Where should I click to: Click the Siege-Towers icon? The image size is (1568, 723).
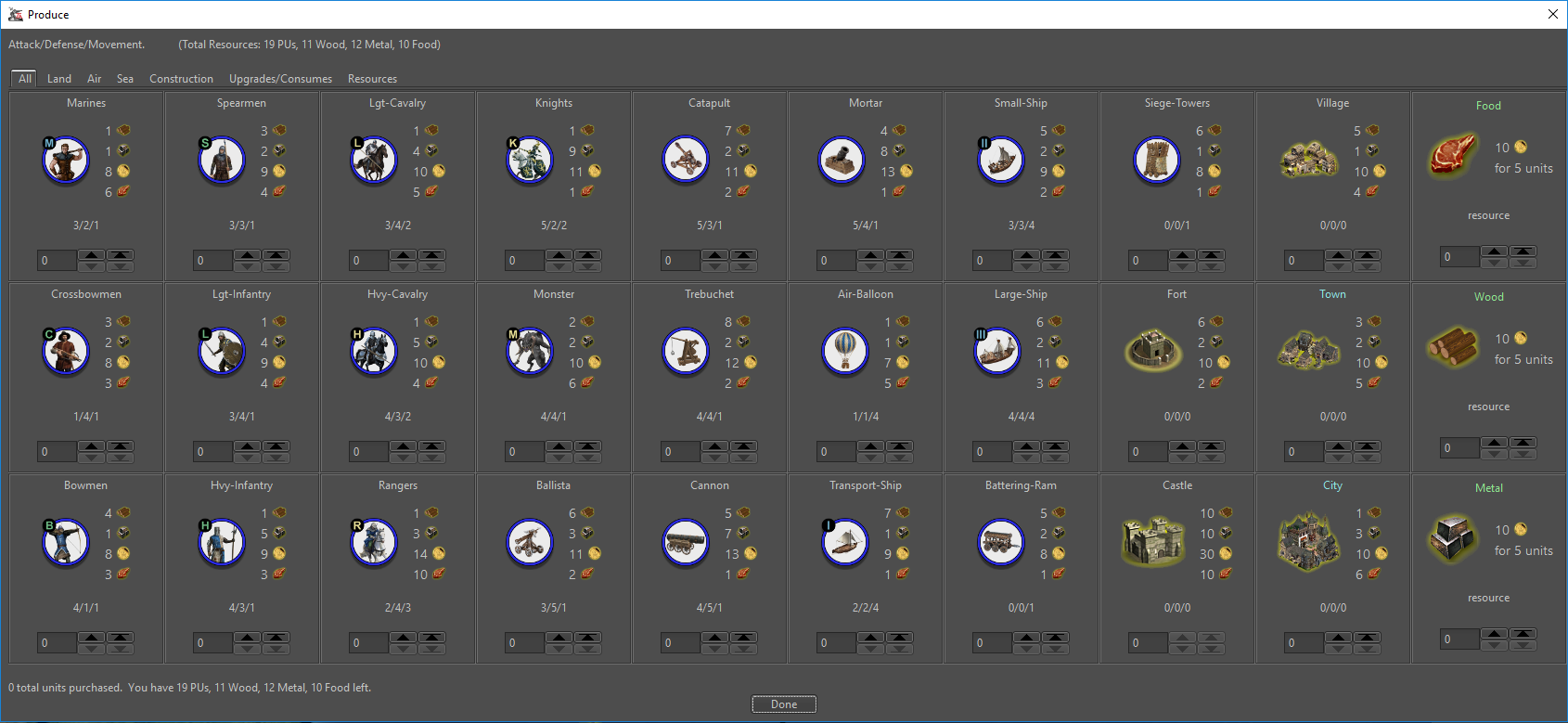click(1156, 160)
